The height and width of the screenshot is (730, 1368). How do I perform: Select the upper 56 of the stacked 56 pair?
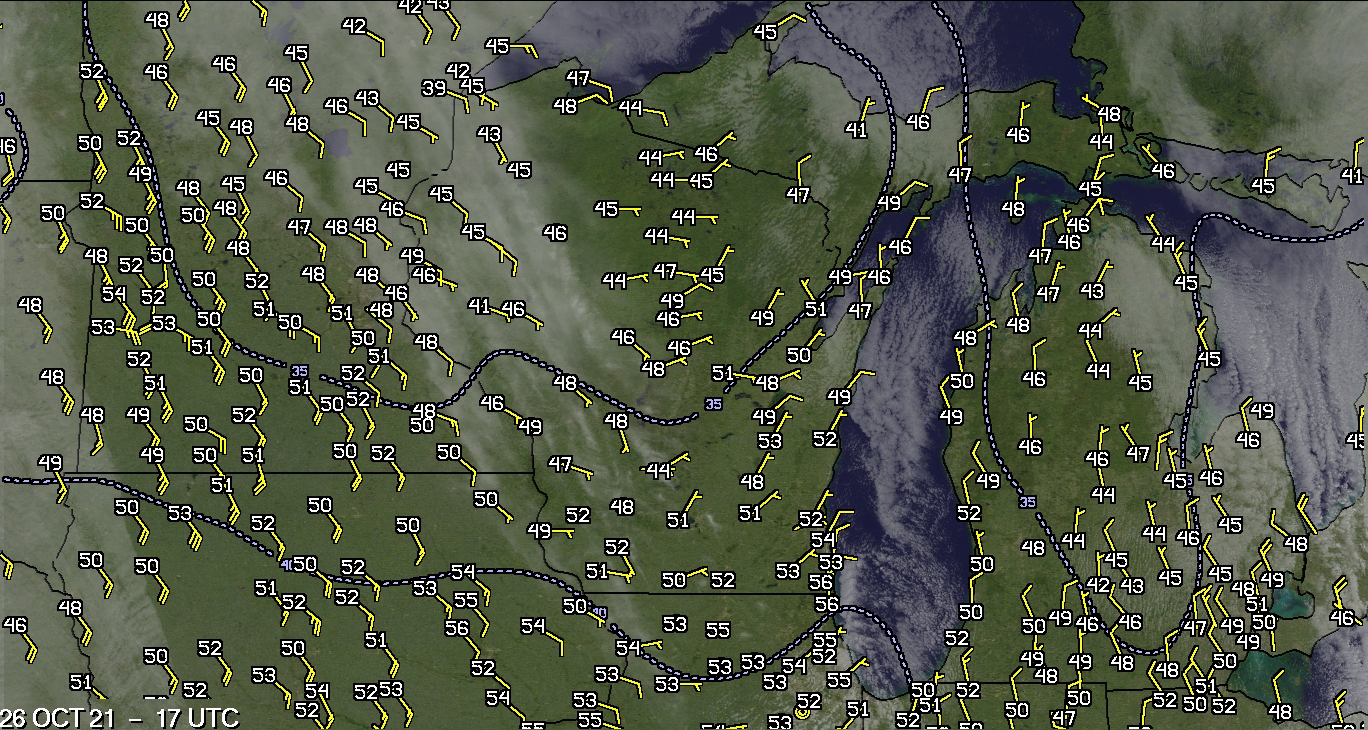(x=821, y=582)
